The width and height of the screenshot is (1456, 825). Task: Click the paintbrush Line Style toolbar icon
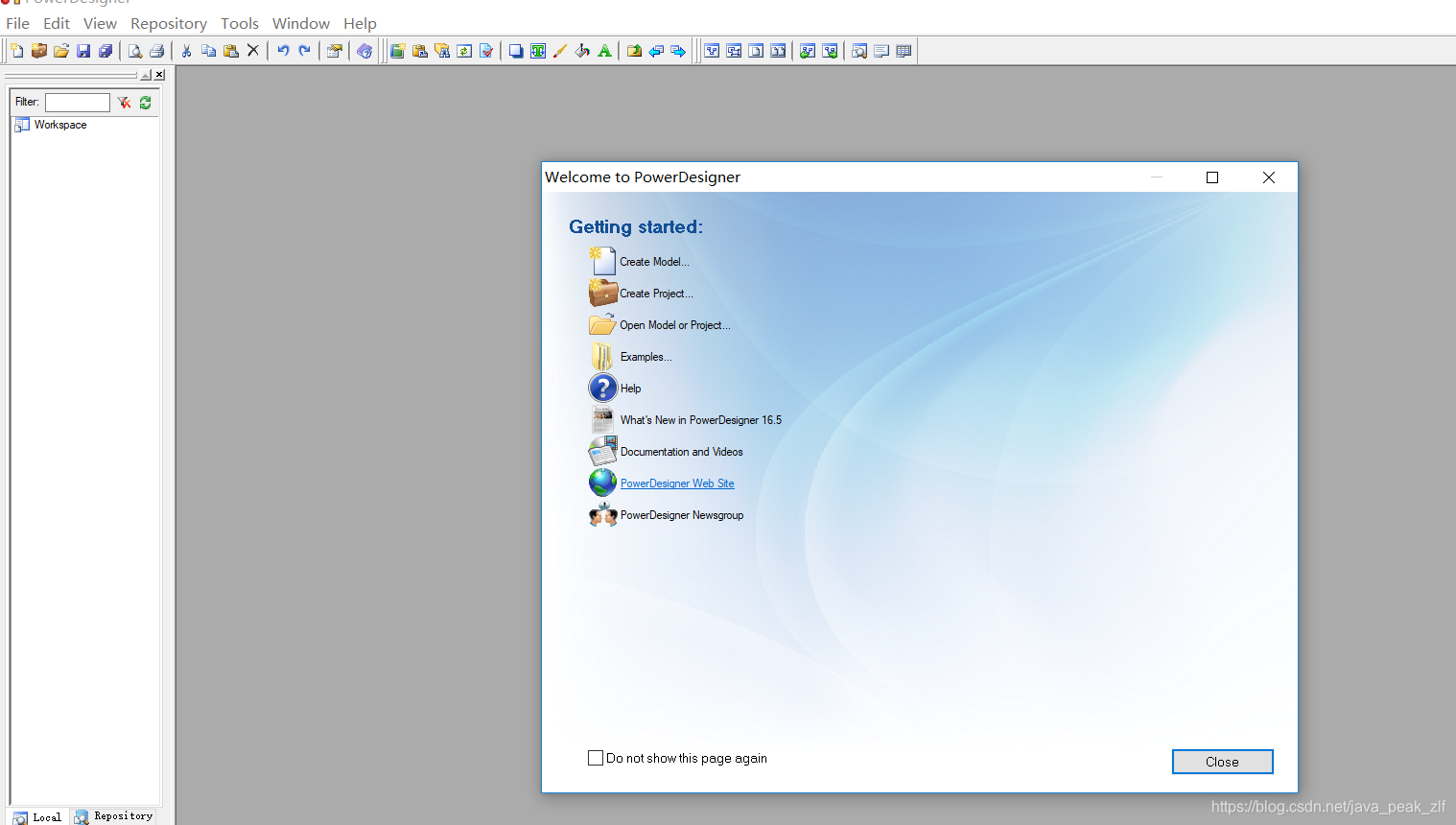tap(560, 51)
